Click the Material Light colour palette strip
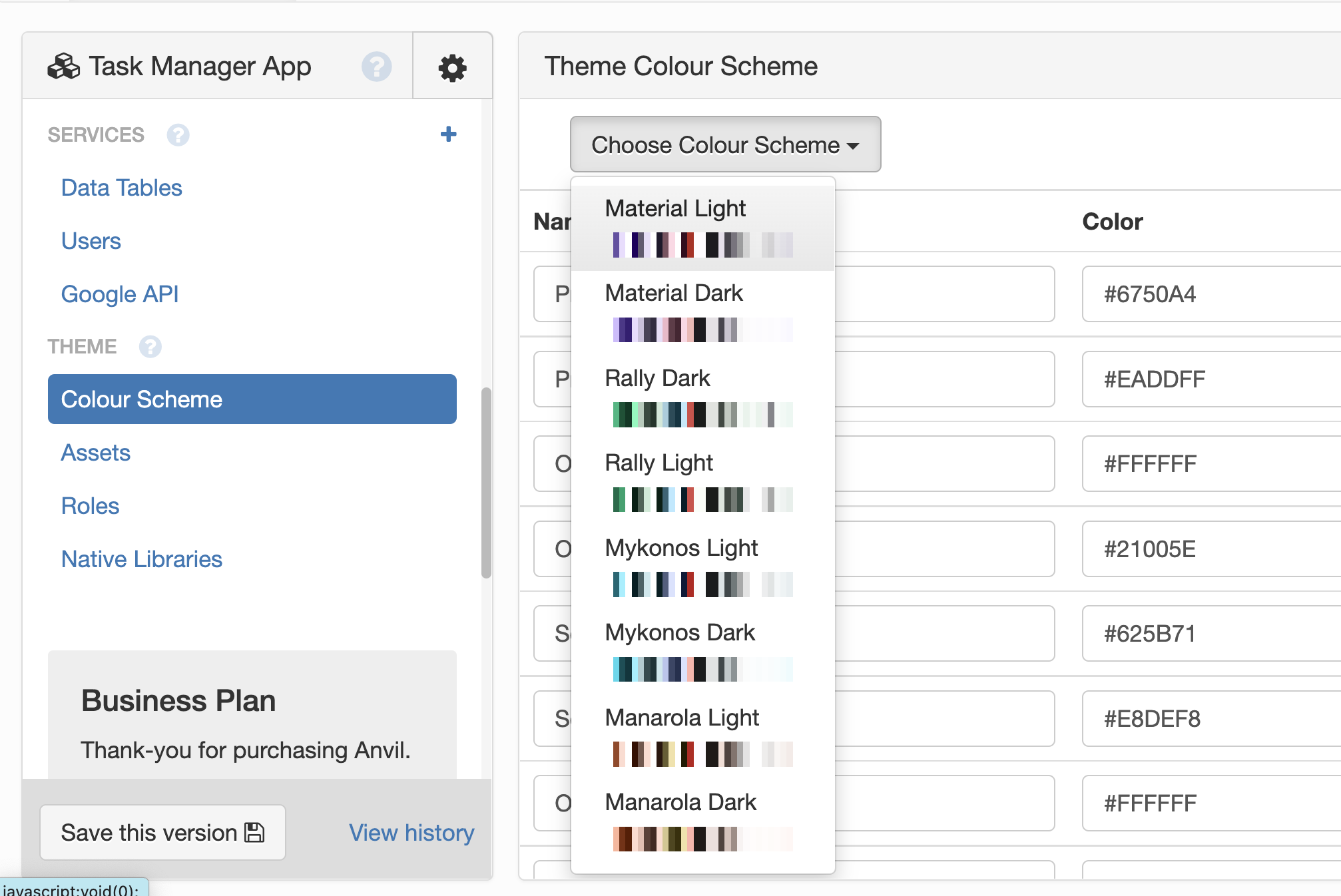1341x896 pixels. tap(702, 245)
